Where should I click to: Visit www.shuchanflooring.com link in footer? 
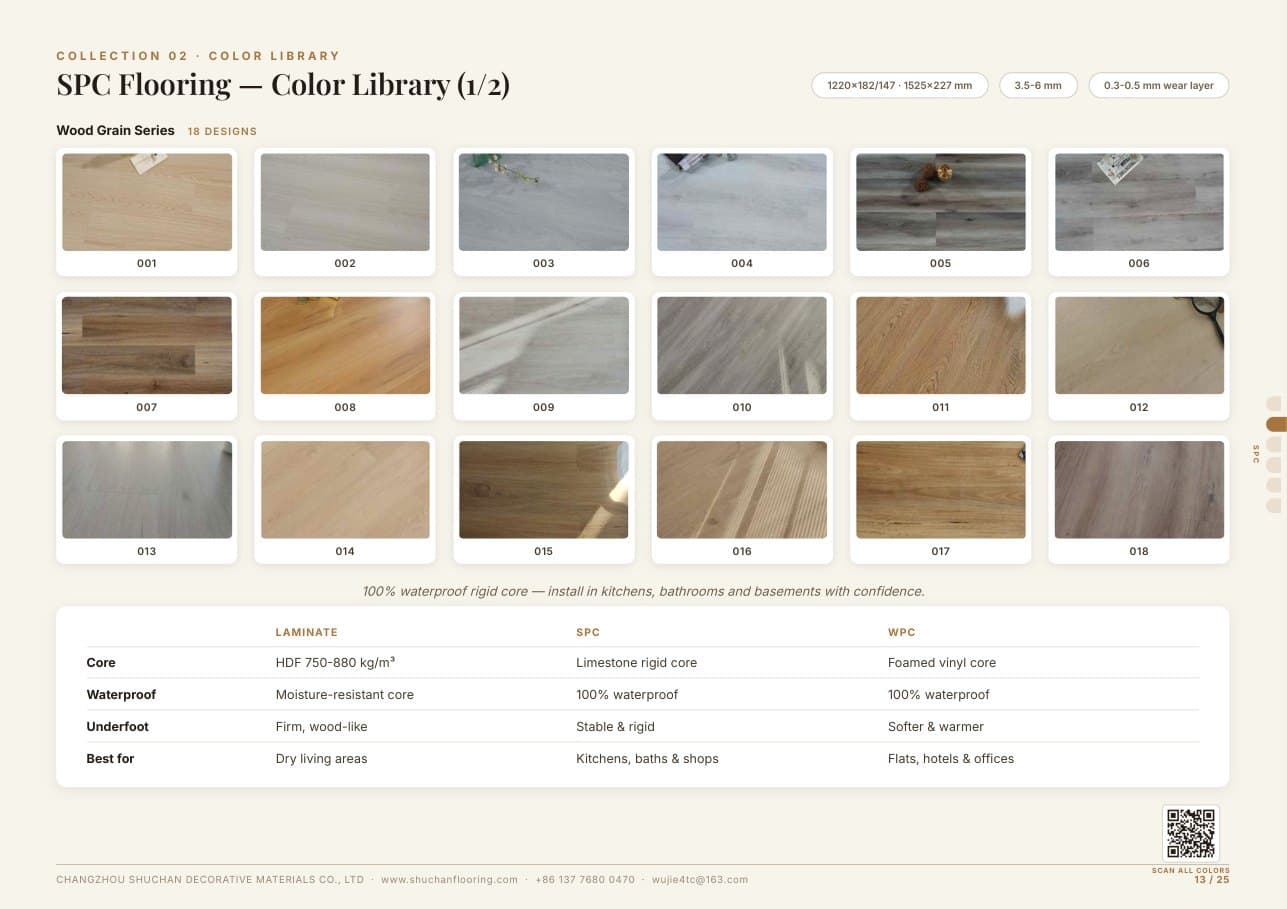449,880
